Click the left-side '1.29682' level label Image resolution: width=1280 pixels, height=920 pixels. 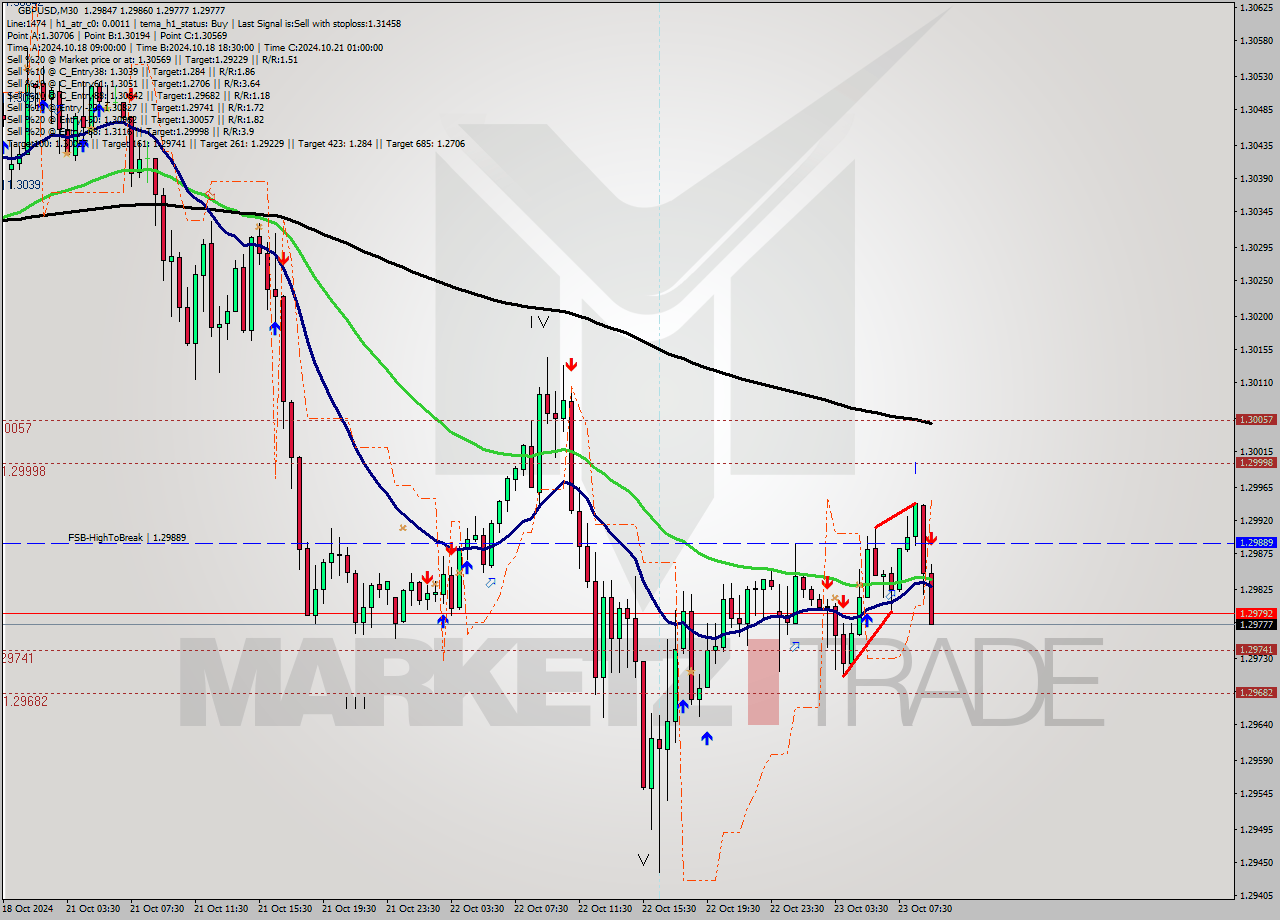(x=25, y=701)
